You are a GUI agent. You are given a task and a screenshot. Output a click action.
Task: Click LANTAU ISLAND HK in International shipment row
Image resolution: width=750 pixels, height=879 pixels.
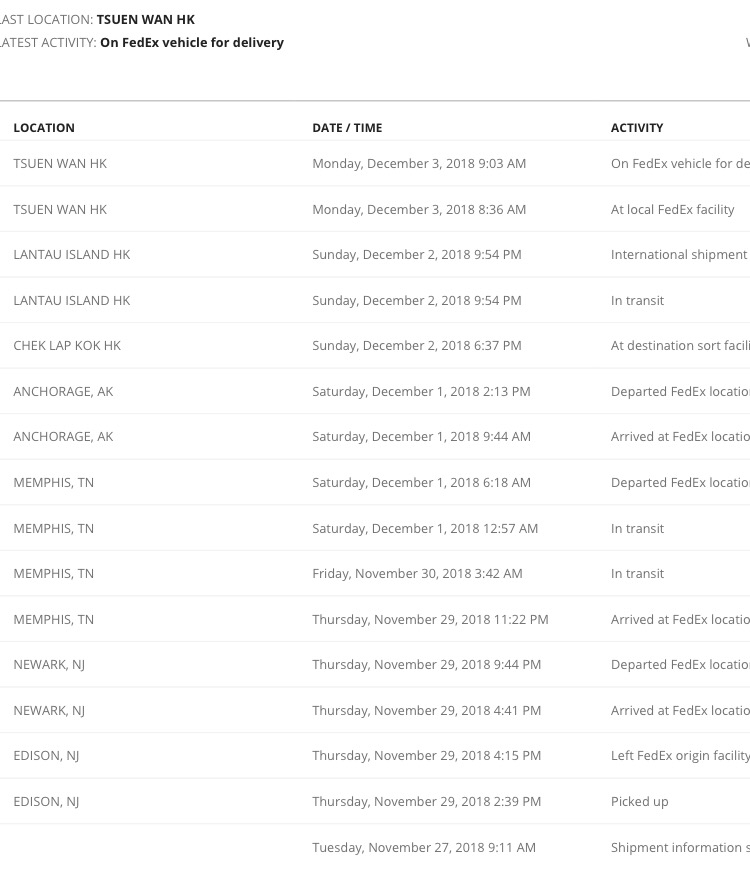(72, 255)
